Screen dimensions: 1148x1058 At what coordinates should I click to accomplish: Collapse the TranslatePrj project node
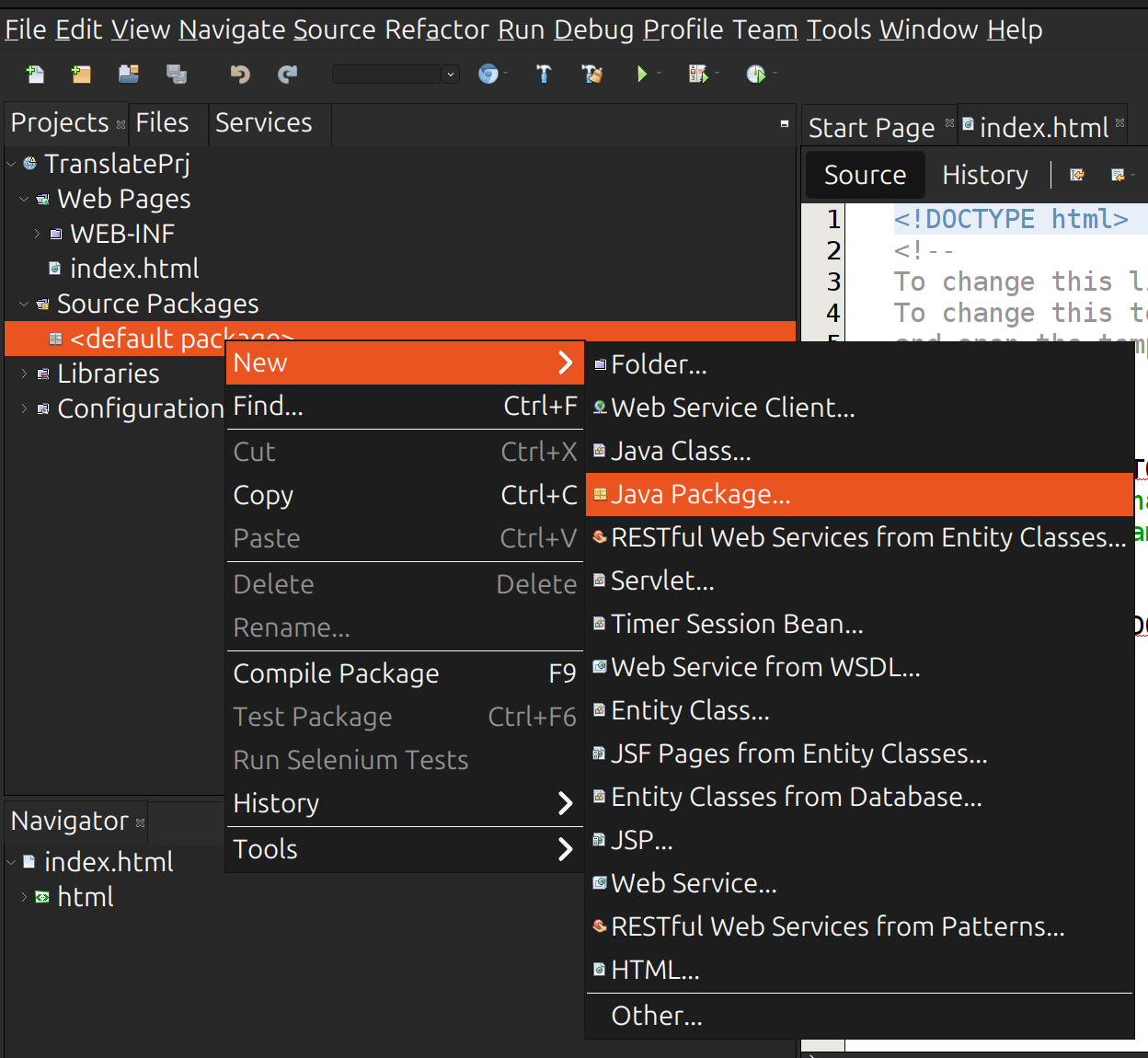click(x=11, y=165)
